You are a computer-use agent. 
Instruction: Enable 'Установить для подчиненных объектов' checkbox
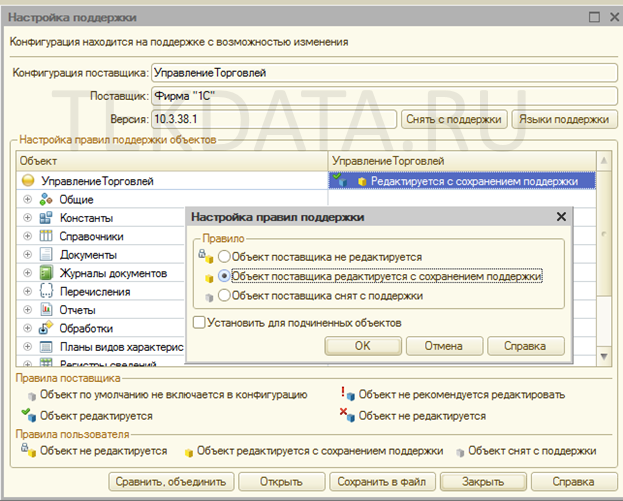tap(199, 322)
